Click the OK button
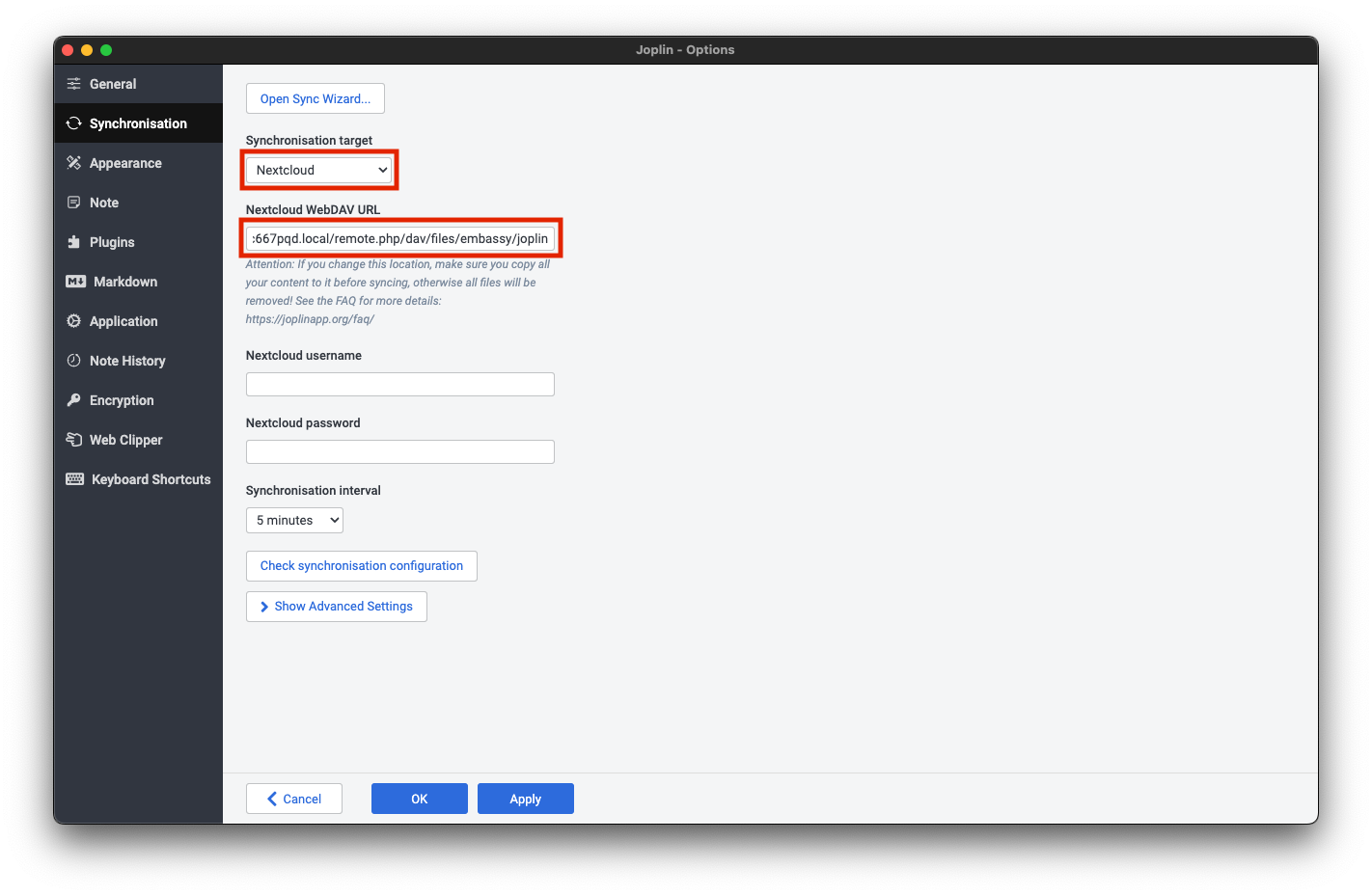The width and height of the screenshot is (1372, 895). click(419, 799)
